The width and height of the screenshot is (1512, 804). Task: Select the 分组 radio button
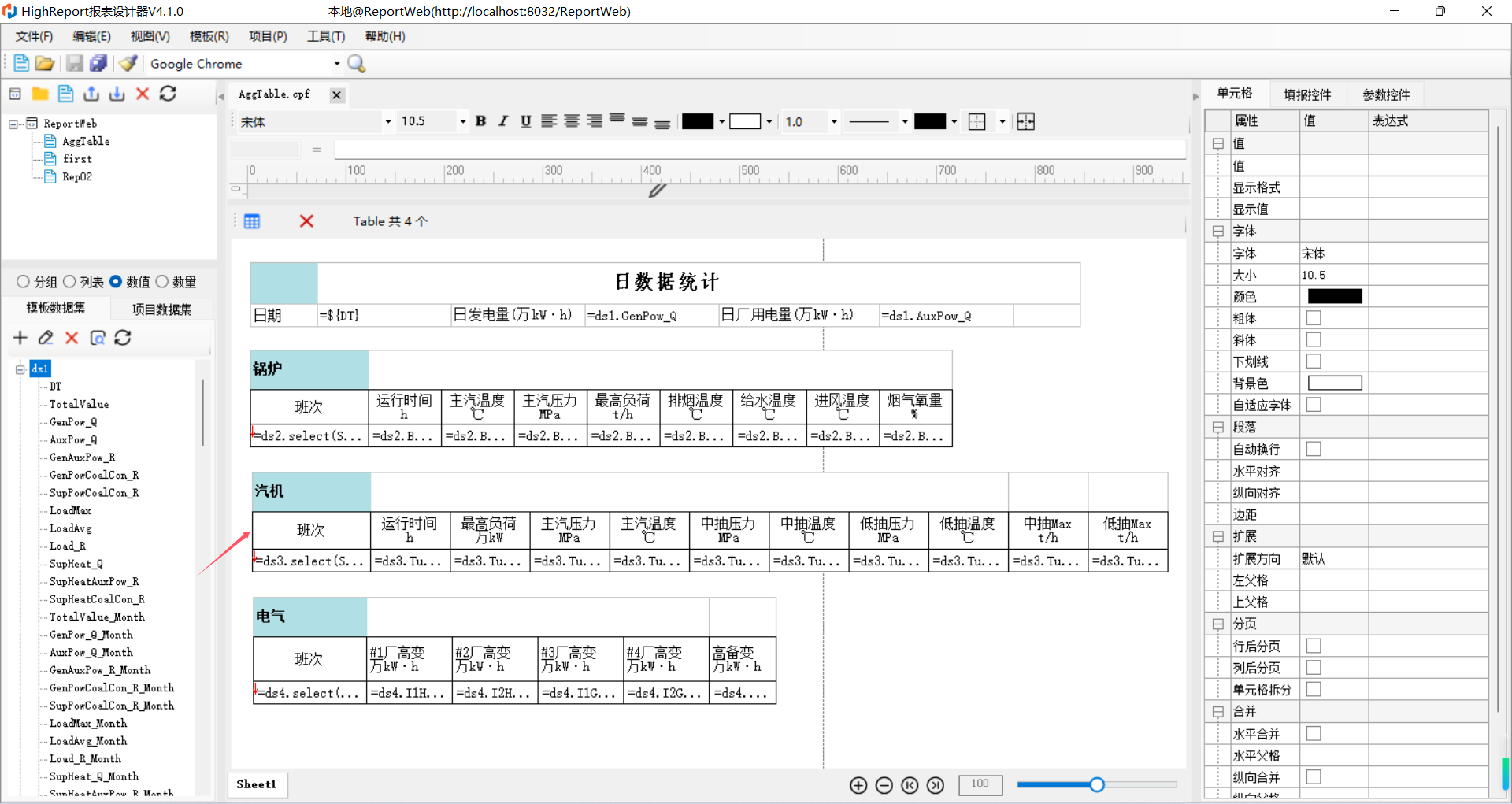coord(23,282)
